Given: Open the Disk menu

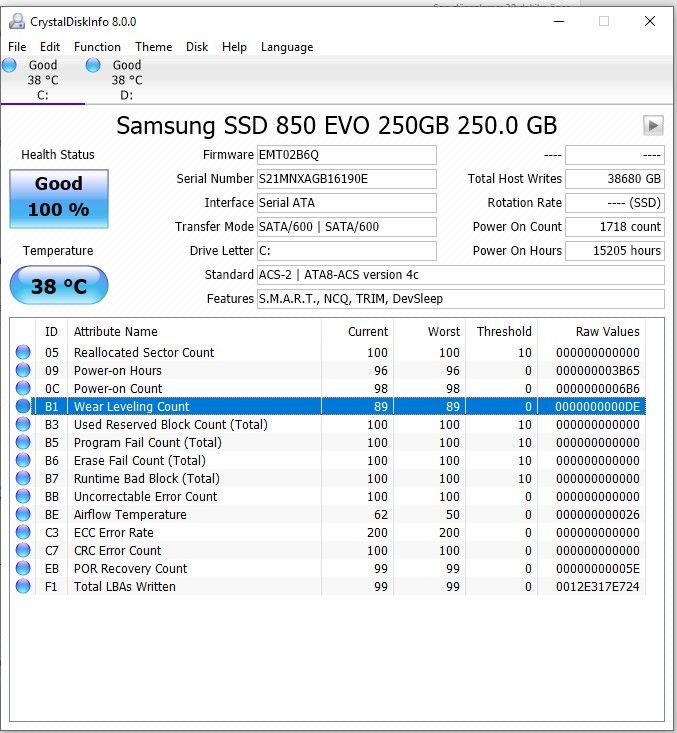Looking at the screenshot, I should click(x=197, y=47).
